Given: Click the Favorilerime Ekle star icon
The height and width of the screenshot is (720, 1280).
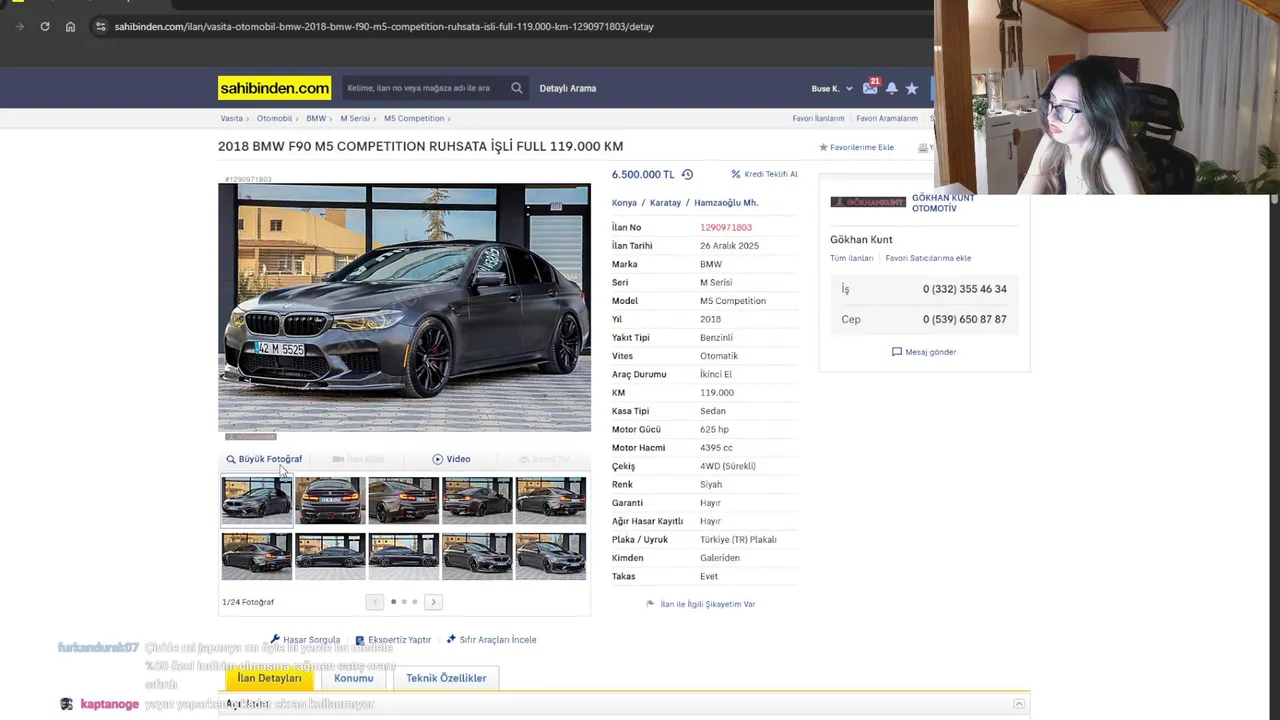Looking at the screenshot, I should click(x=823, y=147).
